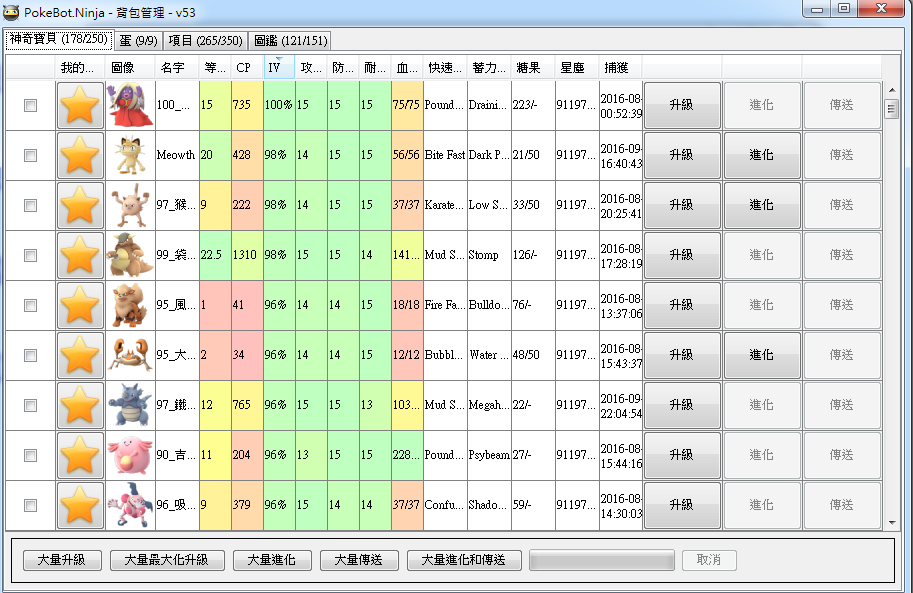913x593 pixels.
Task: Click the Rhydon image in CP 765 row
Action: point(130,405)
